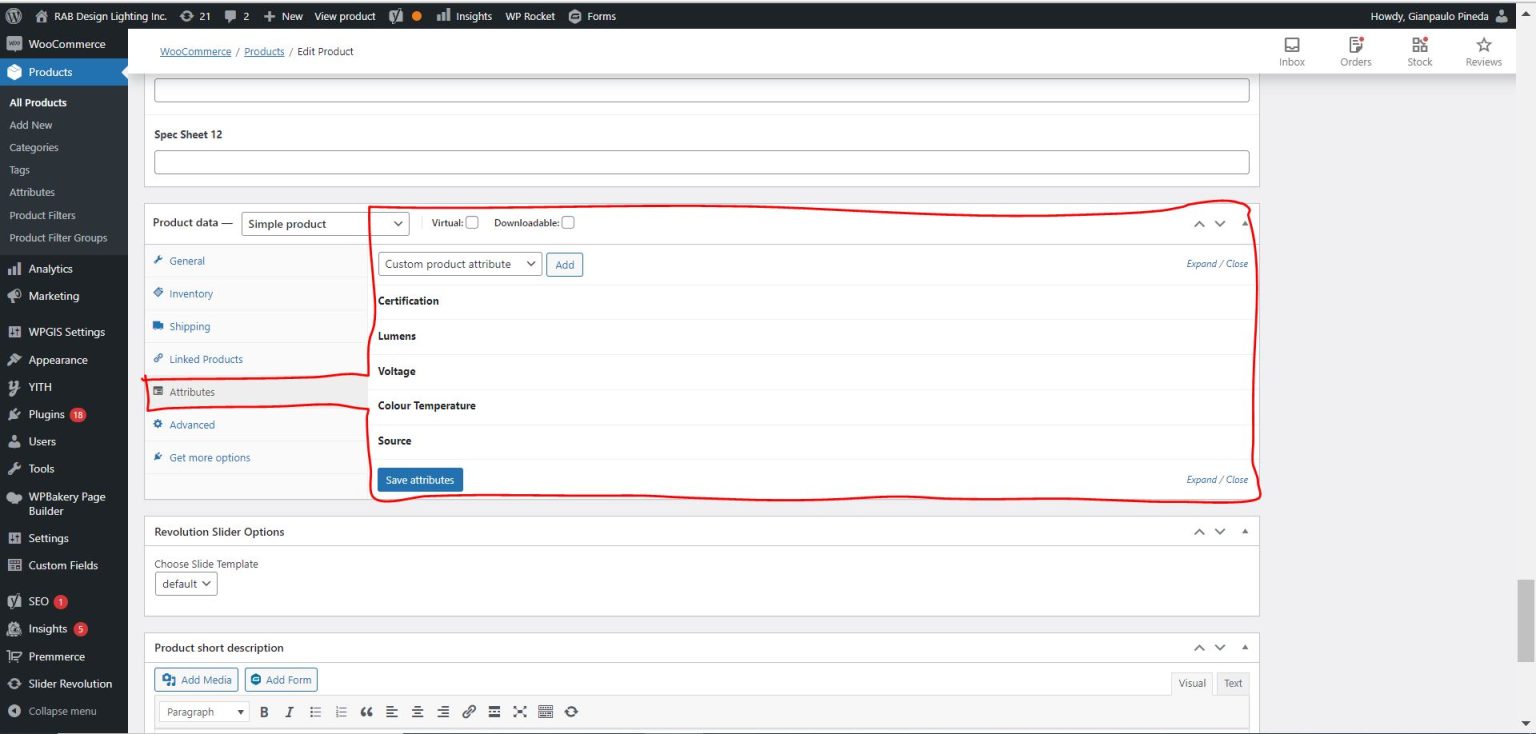
Task: Click the Add Media button
Action: (196, 680)
